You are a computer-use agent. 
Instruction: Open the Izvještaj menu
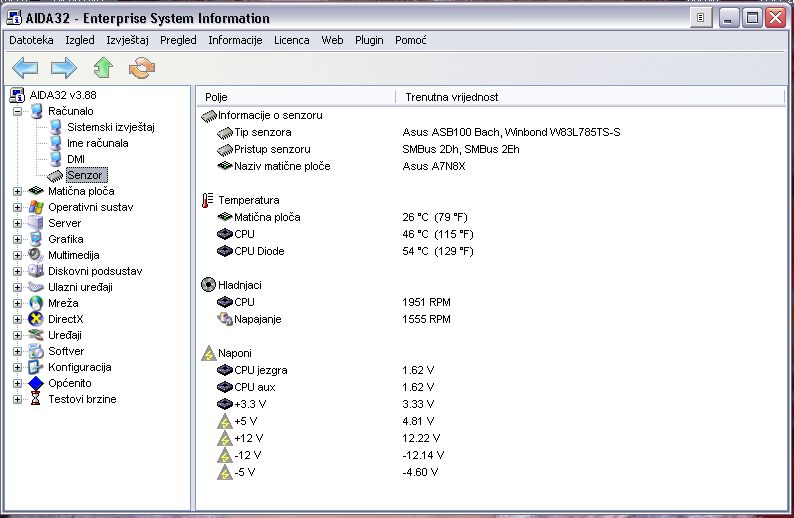[x=127, y=40]
